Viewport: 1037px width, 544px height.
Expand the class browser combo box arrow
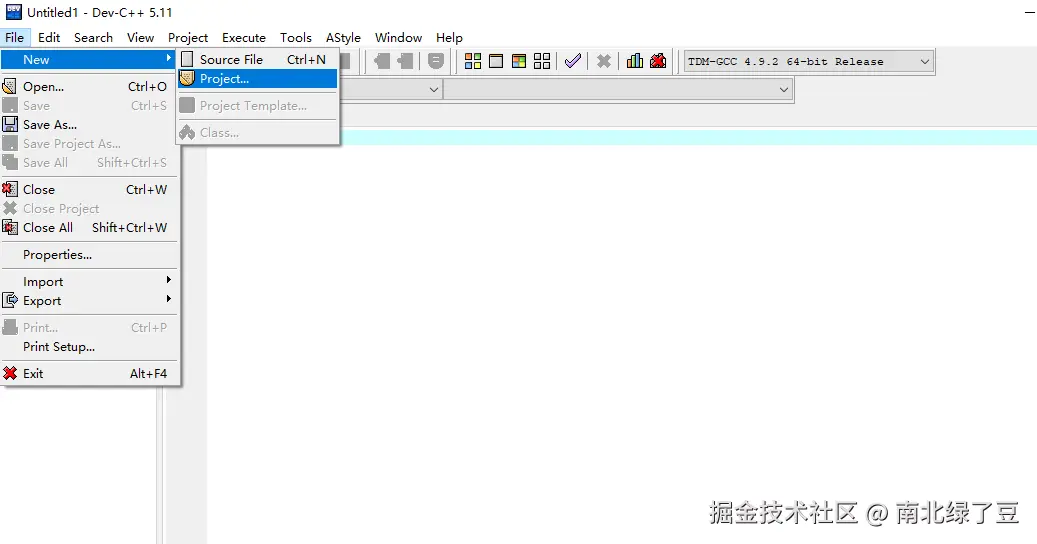tap(434, 89)
